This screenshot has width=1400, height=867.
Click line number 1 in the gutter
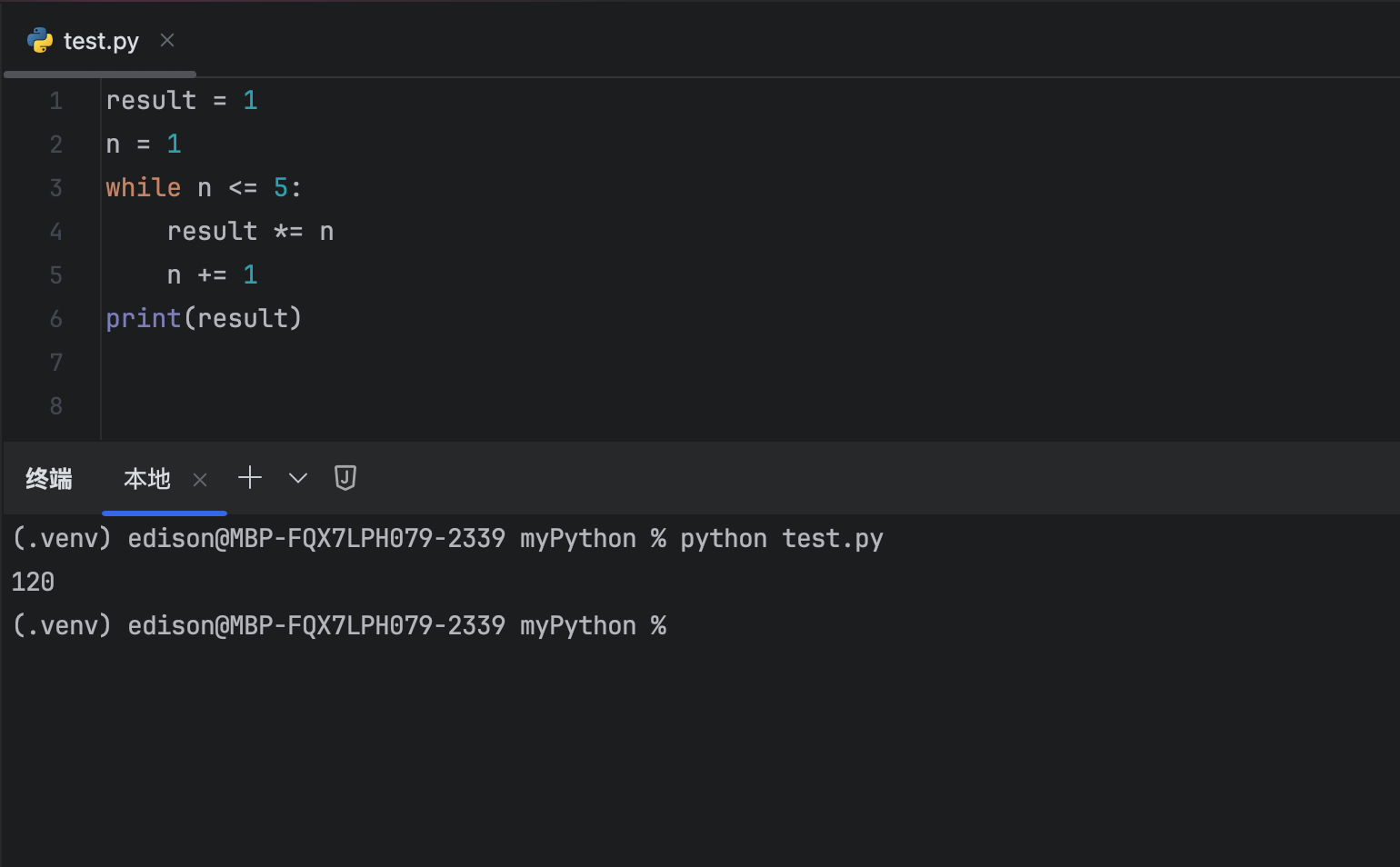tap(56, 101)
